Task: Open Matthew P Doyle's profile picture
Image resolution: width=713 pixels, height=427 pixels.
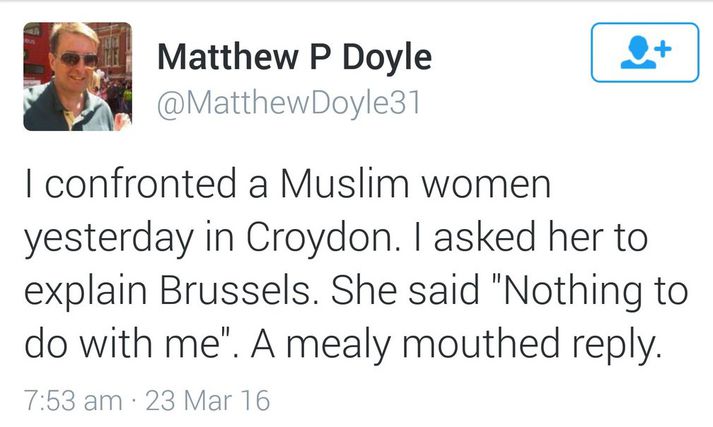Action: pyautogui.click(x=77, y=76)
